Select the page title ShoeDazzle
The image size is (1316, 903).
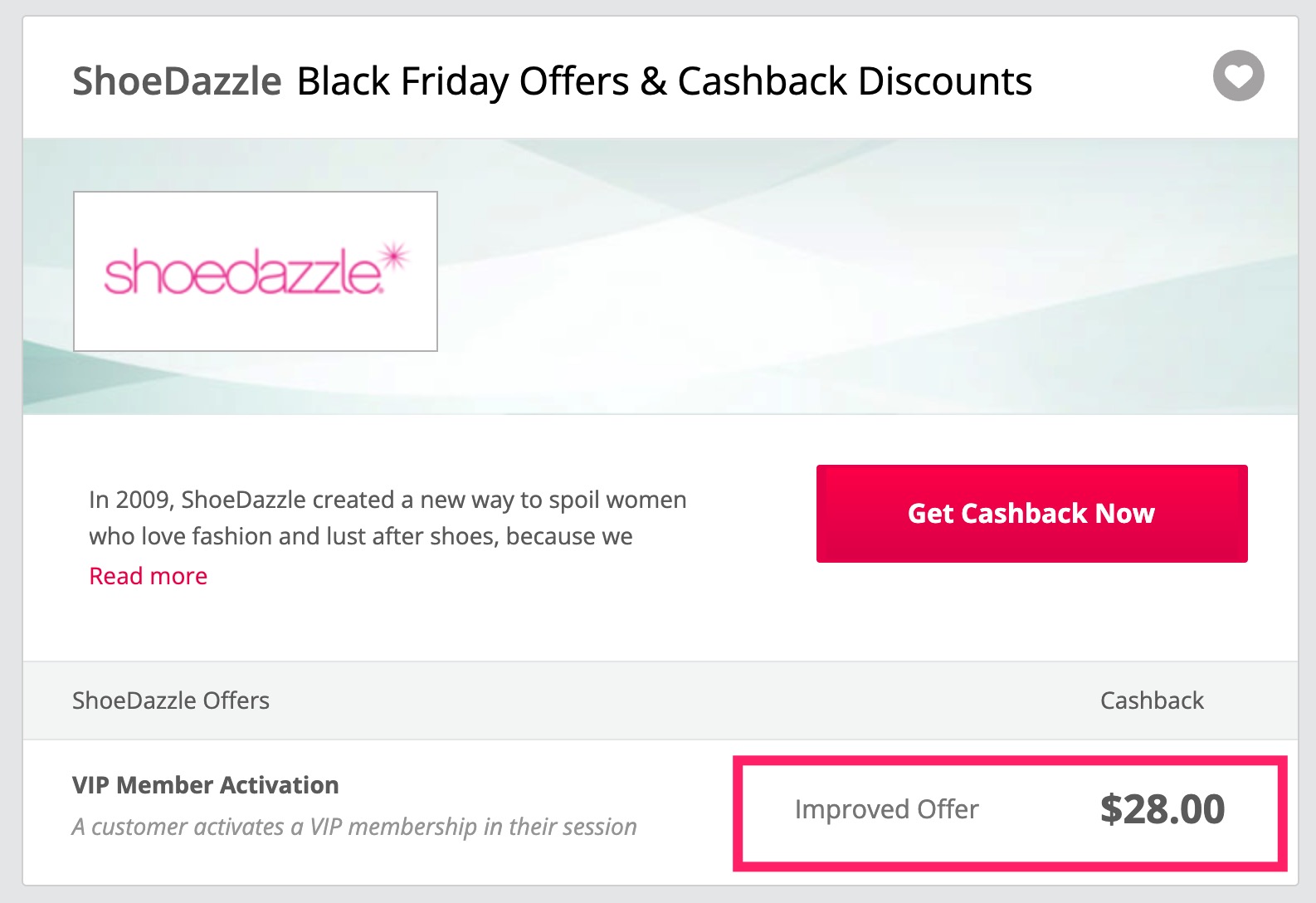[176, 81]
